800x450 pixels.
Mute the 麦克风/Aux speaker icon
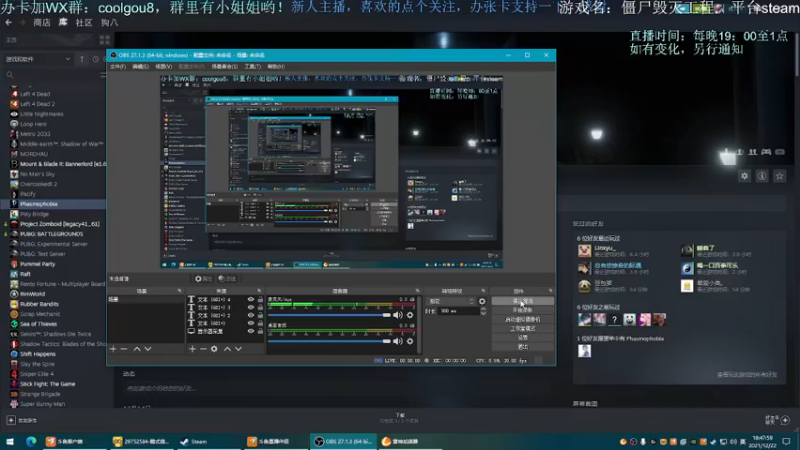coord(398,315)
